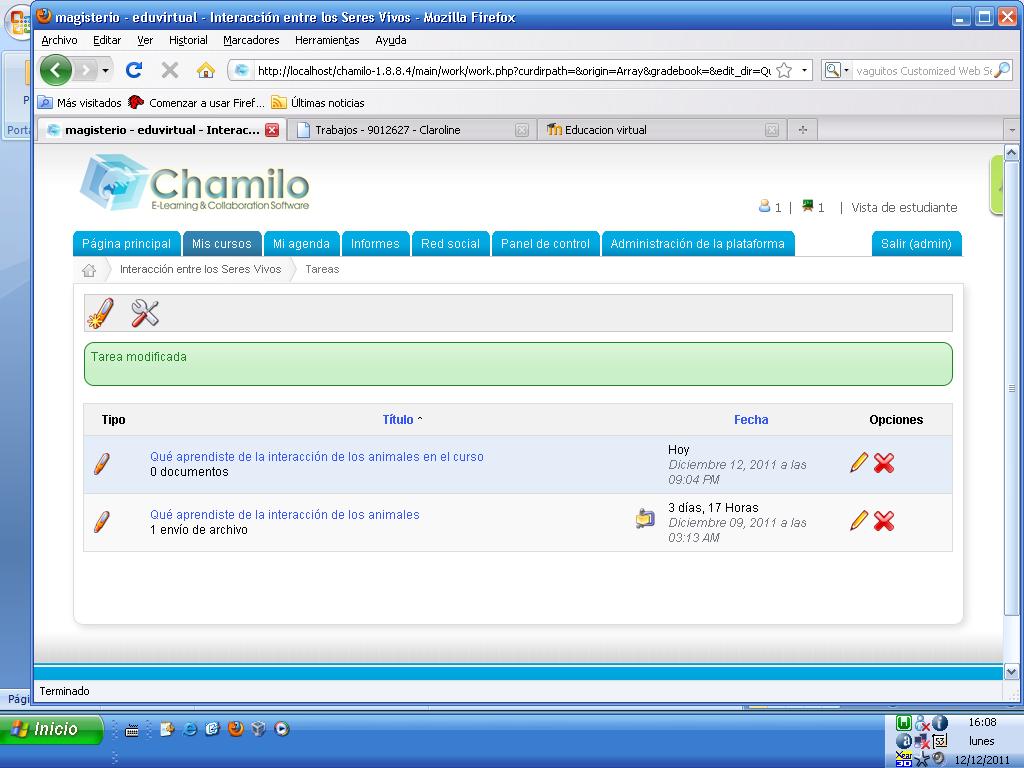This screenshot has height=768, width=1024.
Task: Click the Chamilo logo
Action: click(x=195, y=183)
